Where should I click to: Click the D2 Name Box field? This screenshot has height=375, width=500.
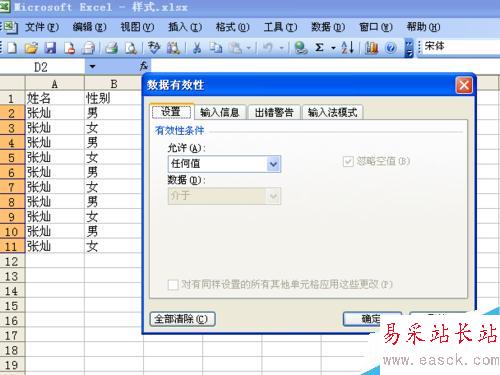tap(42, 67)
